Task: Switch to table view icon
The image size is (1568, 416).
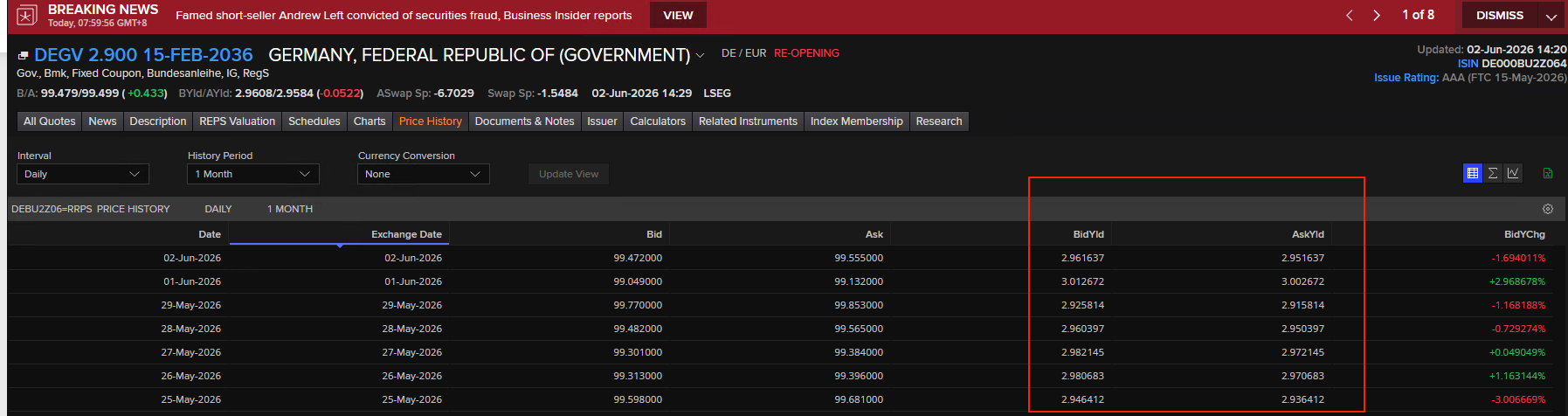Action: click(1473, 173)
